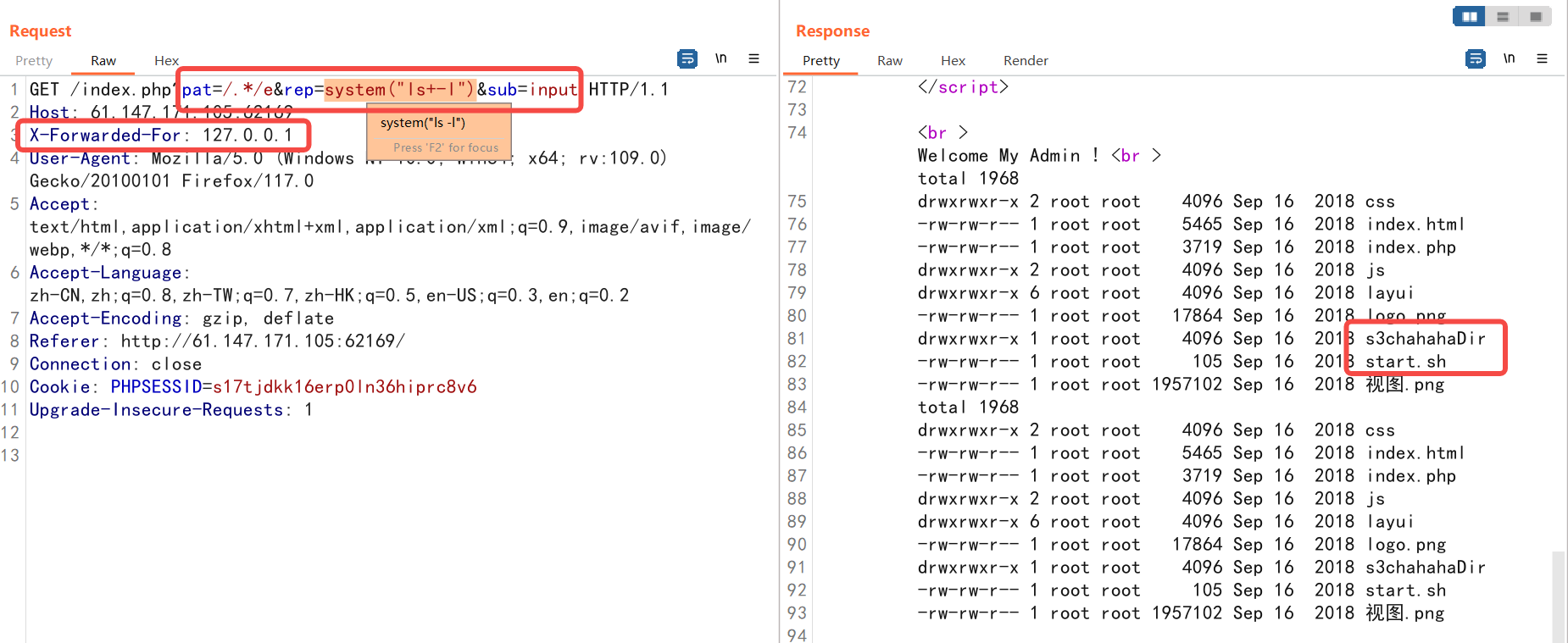This screenshot has height=643, width=1568.
Task: Click the Connection: close header
Action: point(115,364)
